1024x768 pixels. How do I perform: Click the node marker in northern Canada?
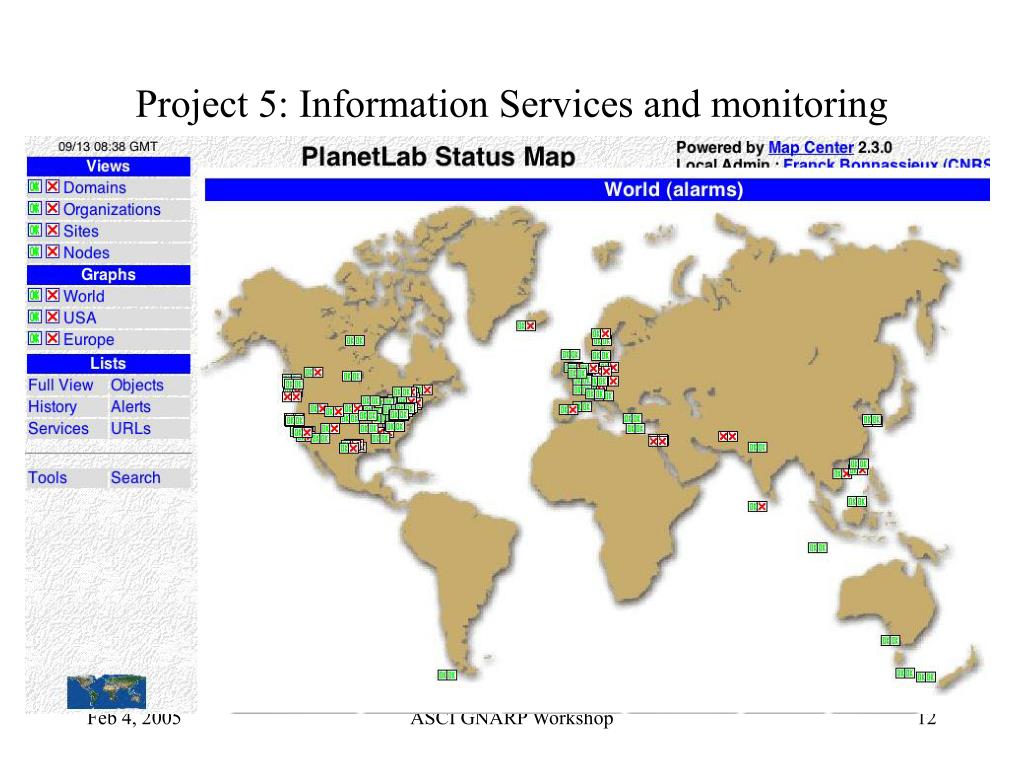tap(355, 340)
